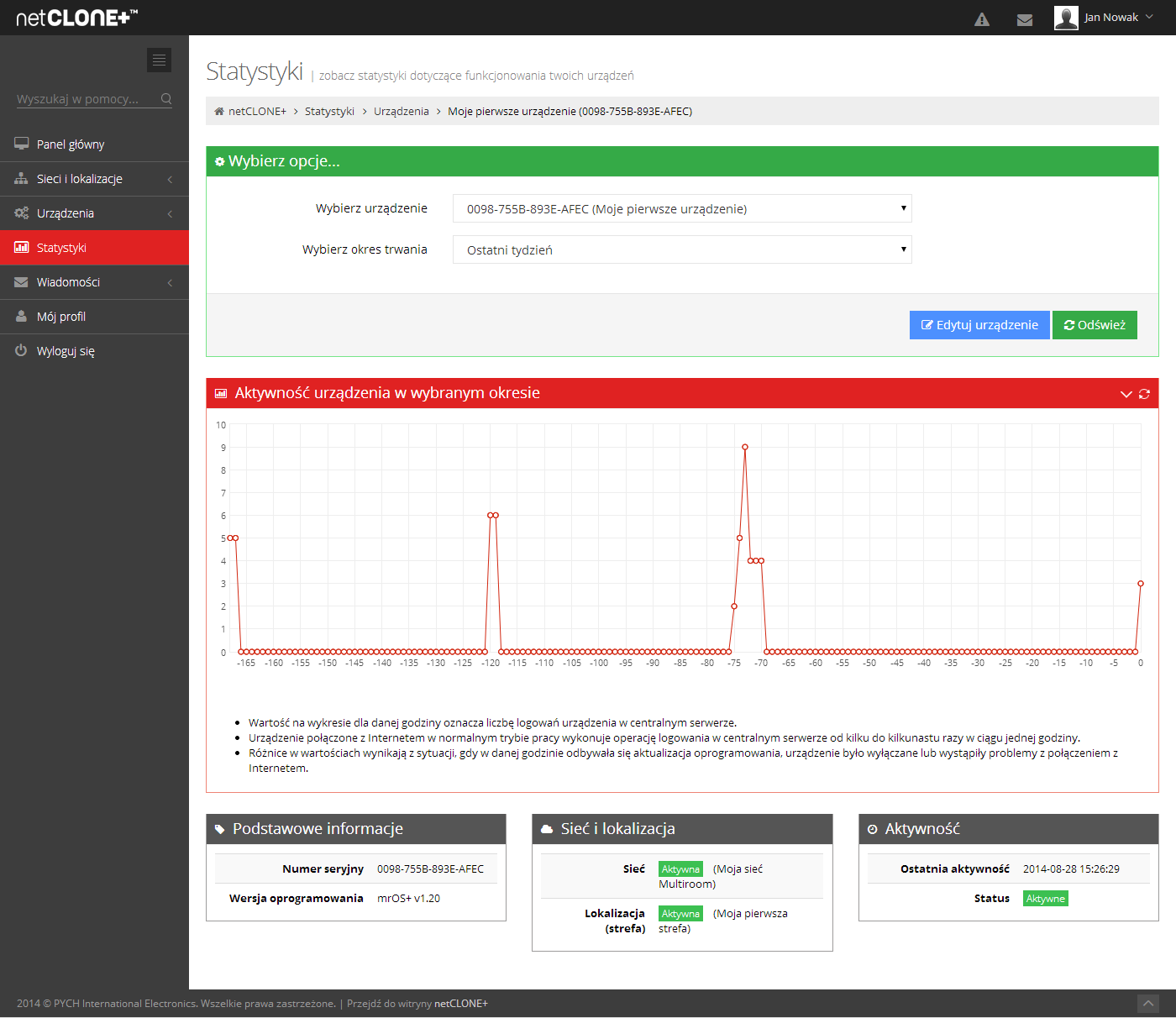
Task: Click the netCLONE+ logo
Action: pos(76,18)
